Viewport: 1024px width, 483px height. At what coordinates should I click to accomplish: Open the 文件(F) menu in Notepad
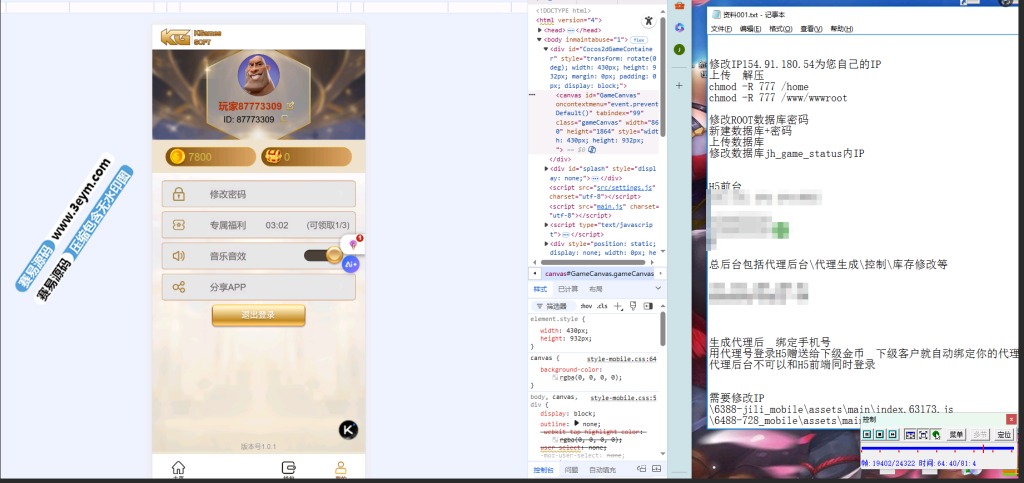pos(721,29)
